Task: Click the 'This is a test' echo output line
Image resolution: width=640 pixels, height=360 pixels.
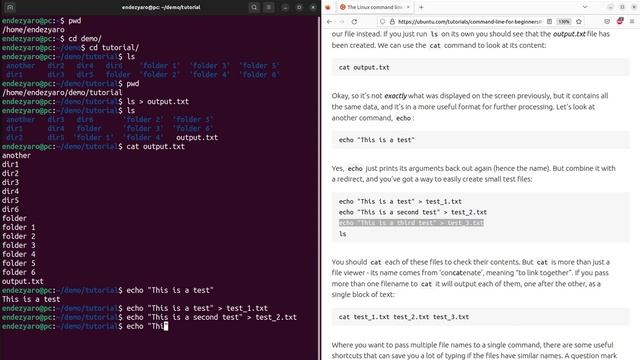Action: (31, 299)
